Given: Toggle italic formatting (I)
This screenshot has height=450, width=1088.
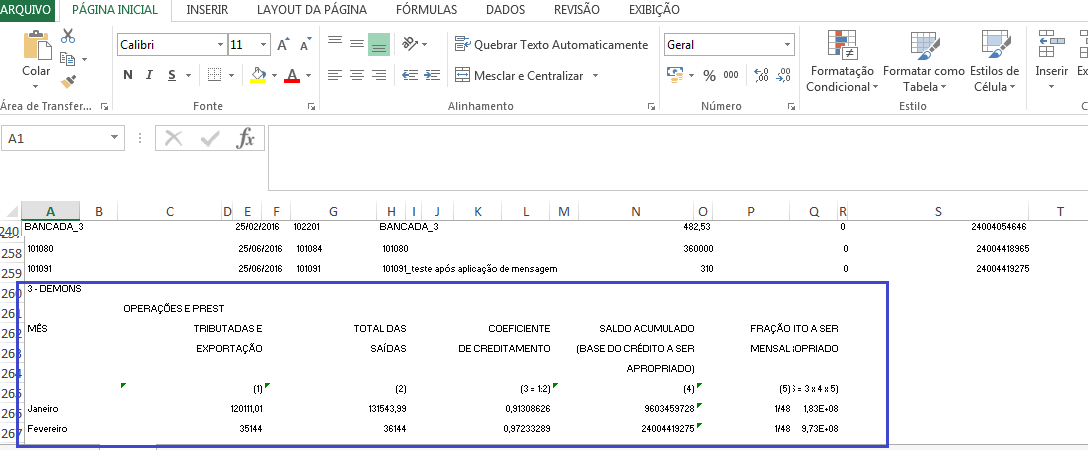Looking at the screenshot, I should point(150,75).
